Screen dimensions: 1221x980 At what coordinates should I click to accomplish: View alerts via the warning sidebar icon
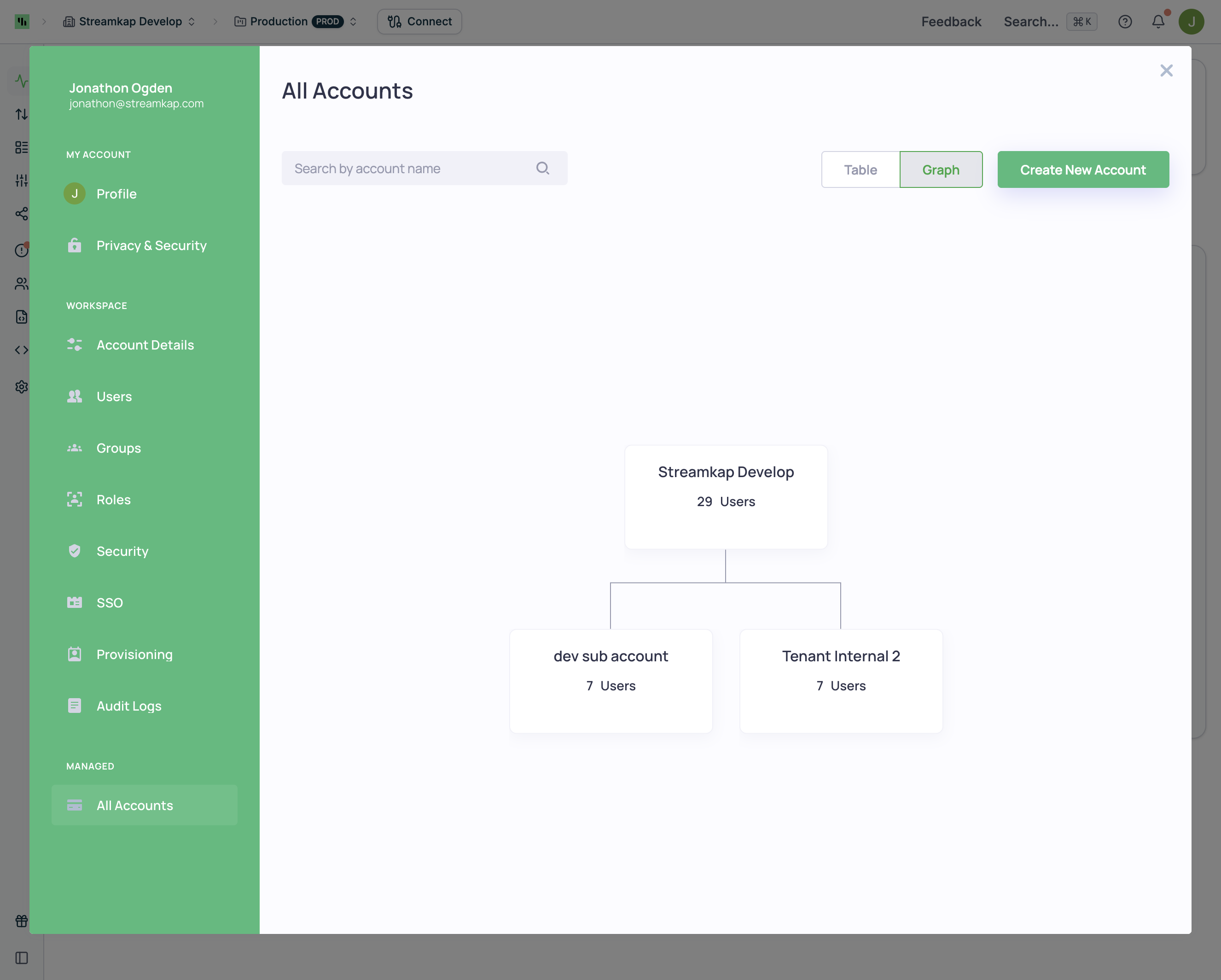(x=22, y=250)
